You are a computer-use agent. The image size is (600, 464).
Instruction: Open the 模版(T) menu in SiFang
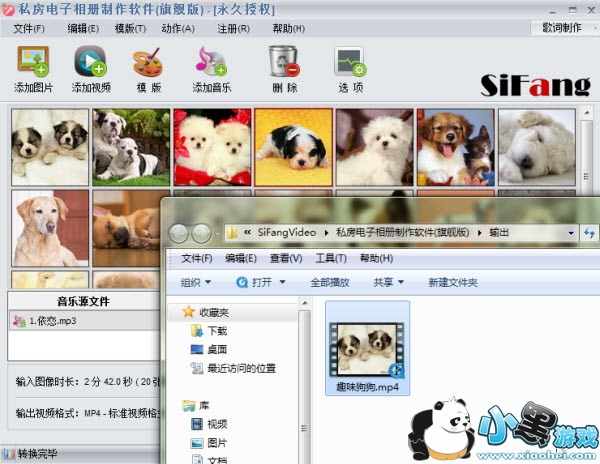(x=130, y=28)
